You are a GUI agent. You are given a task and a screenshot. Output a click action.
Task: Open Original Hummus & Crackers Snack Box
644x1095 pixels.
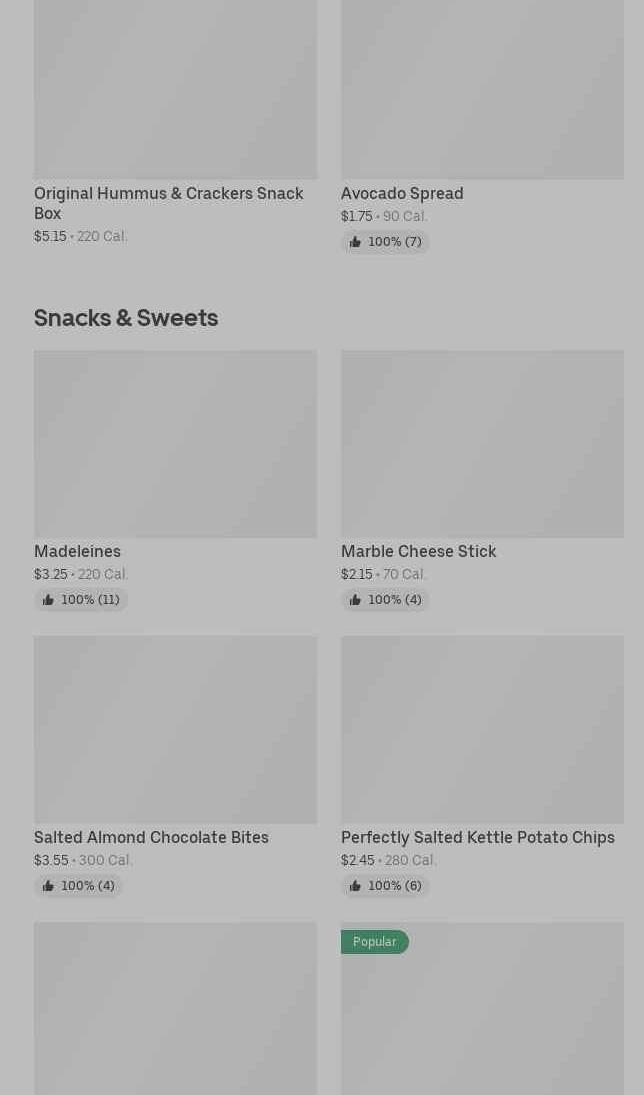[168, 203]
